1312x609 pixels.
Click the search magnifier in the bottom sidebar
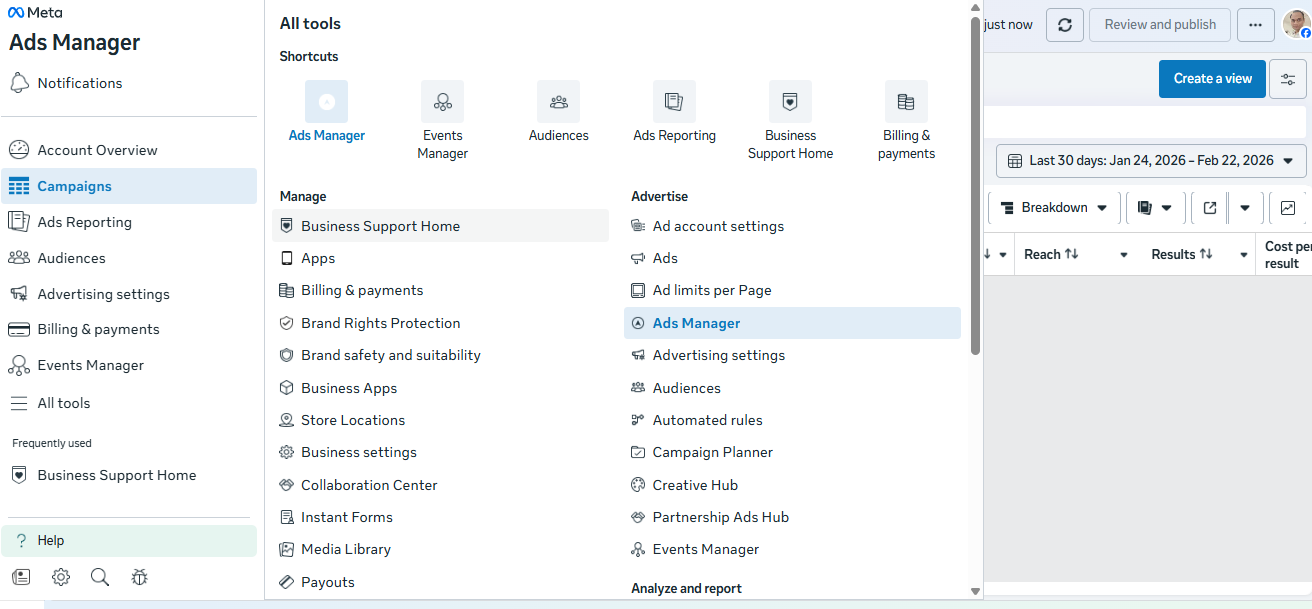100,577
